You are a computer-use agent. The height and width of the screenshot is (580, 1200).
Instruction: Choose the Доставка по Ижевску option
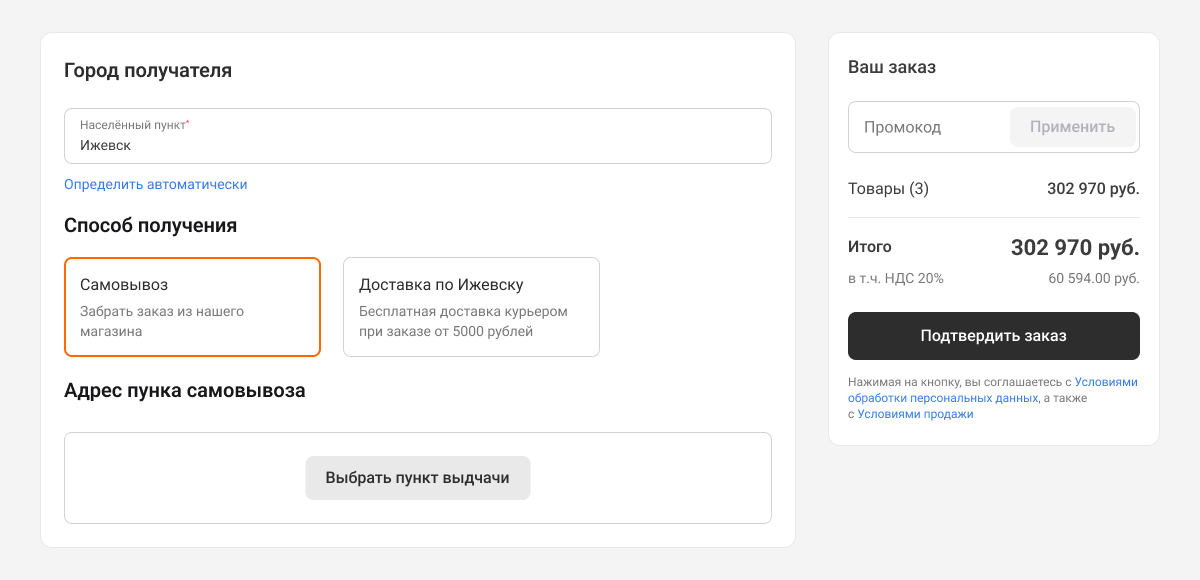pyautogui.click(x=471, y=307)
